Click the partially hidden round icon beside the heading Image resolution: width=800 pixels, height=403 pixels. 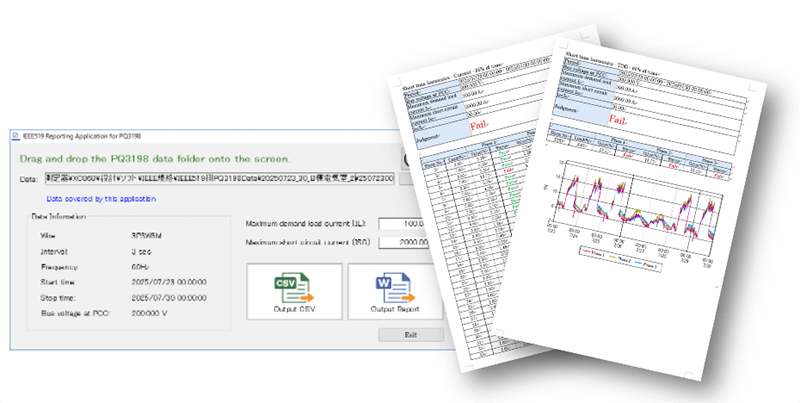410,160
